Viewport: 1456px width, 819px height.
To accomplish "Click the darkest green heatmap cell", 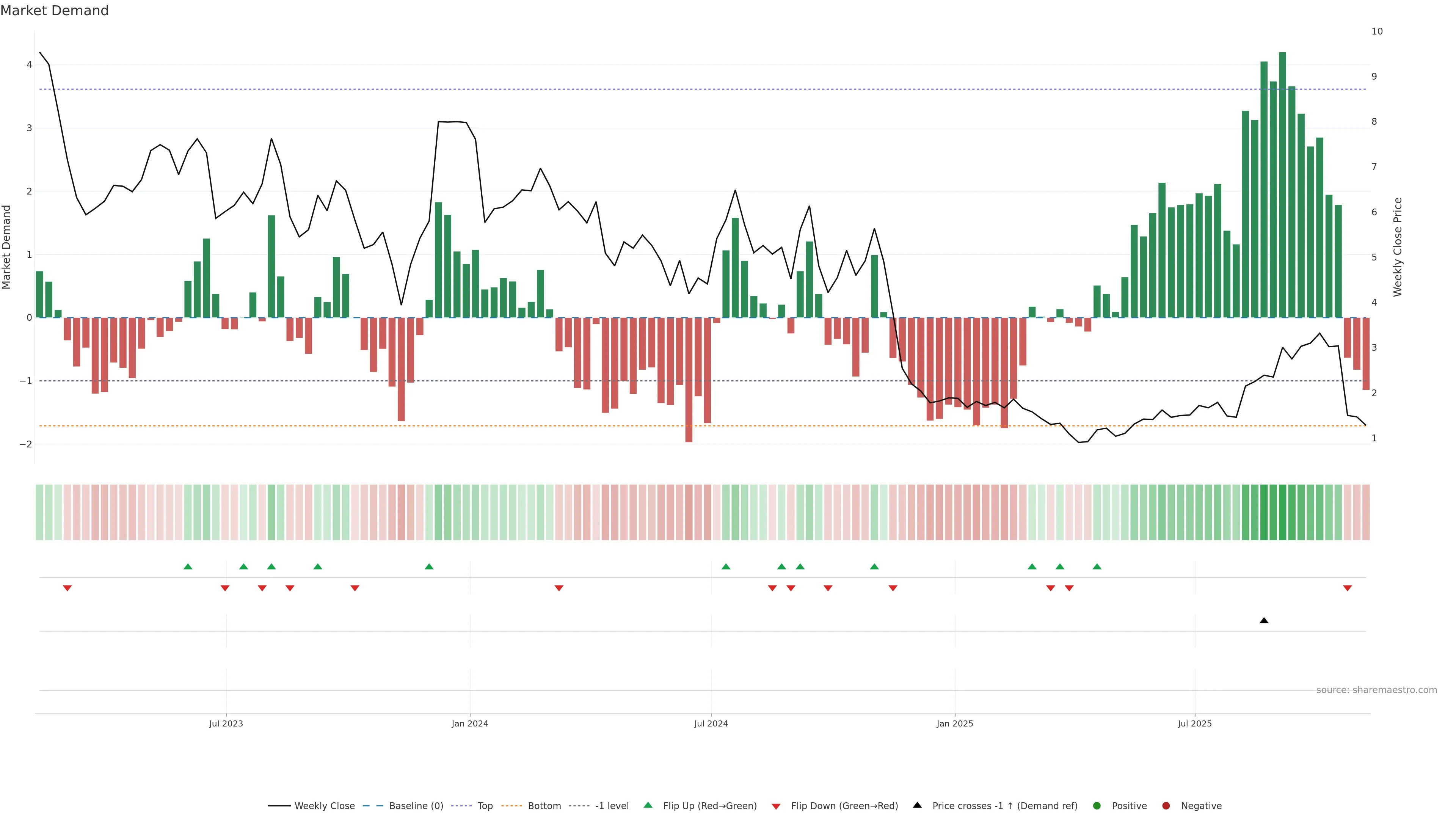I will click(x=1282, y=512).
